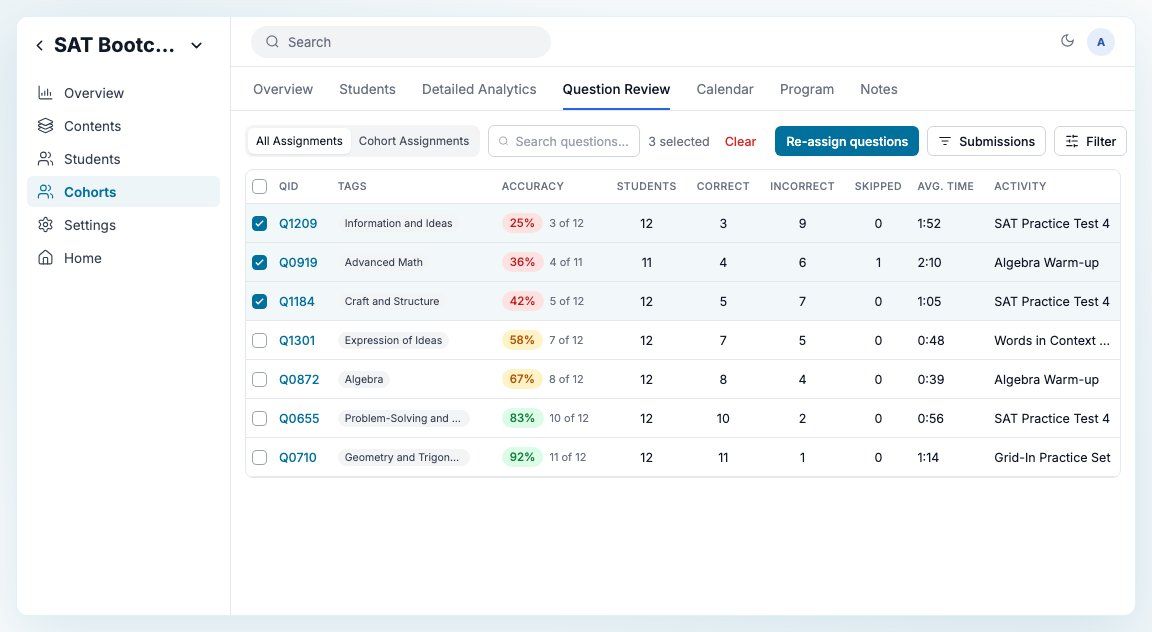The image size is (1152, 632).
Task: Go back using the left chevron
Action: tap(40, 46)
